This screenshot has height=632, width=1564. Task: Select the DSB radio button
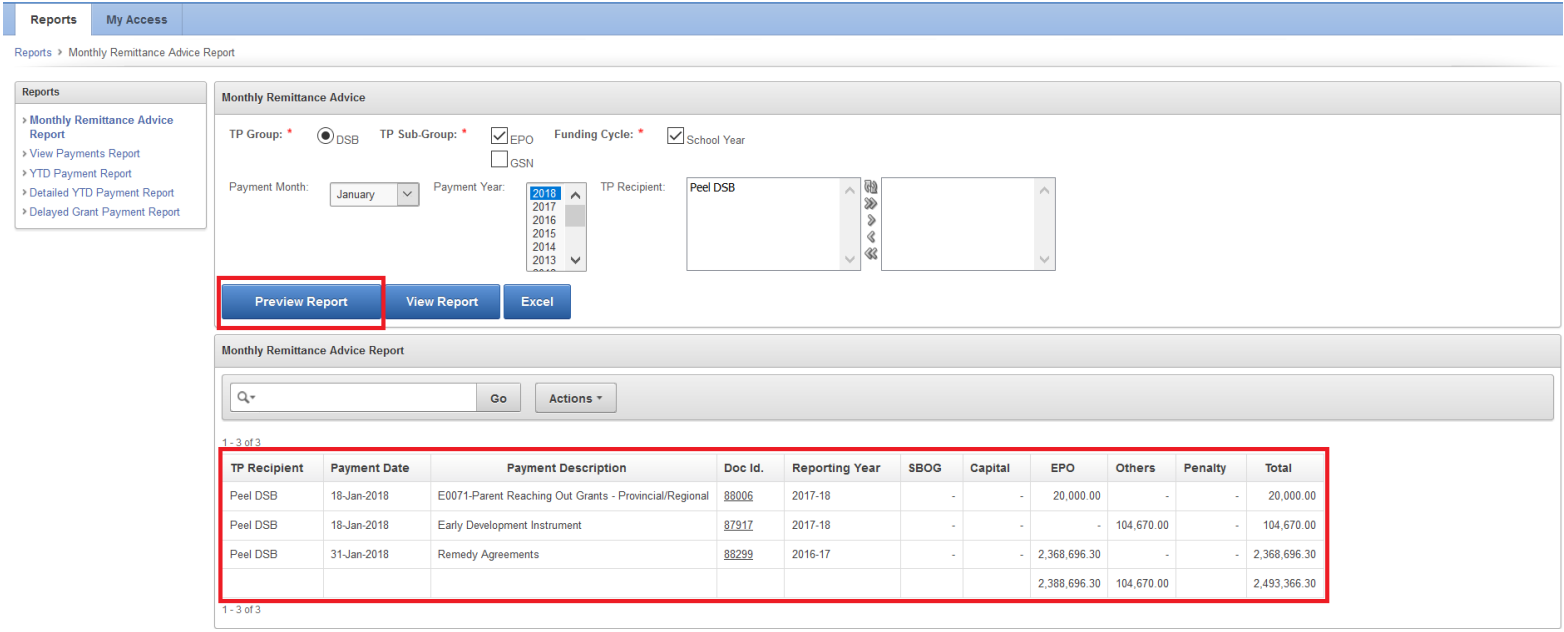click(325, 137)
